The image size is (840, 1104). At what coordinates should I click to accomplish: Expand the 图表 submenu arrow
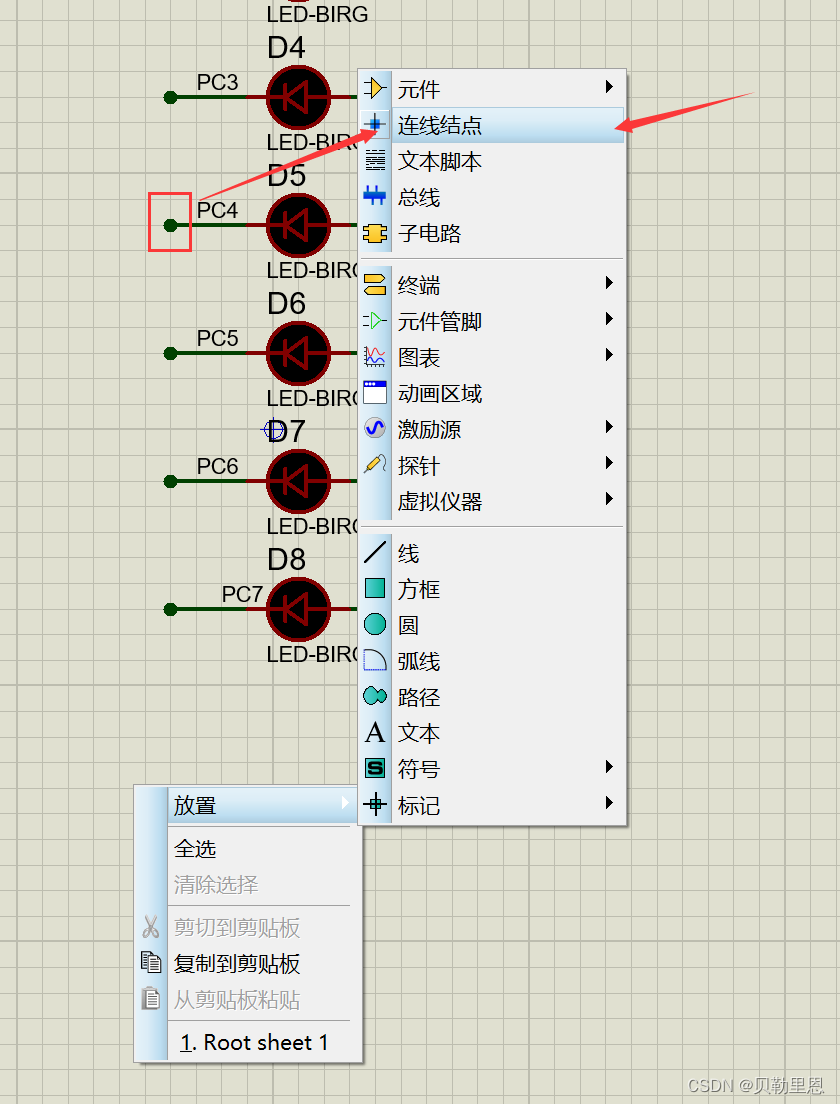[609, 355]
